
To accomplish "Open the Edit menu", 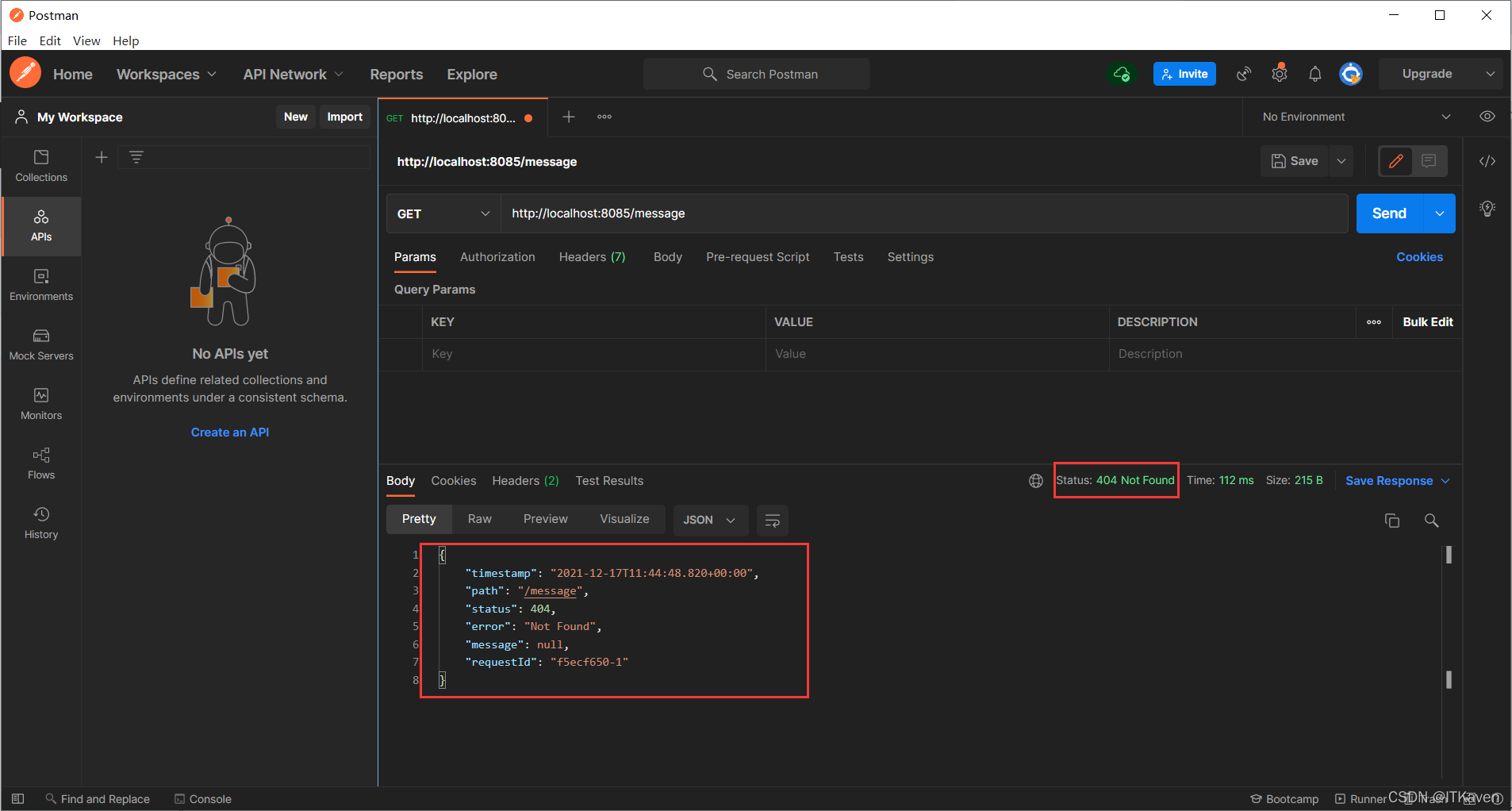I will pos(50,40).
